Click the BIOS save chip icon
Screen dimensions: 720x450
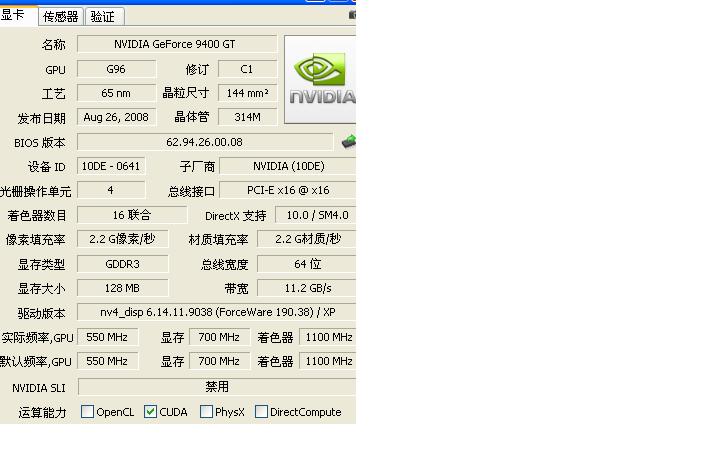(349, 141)
